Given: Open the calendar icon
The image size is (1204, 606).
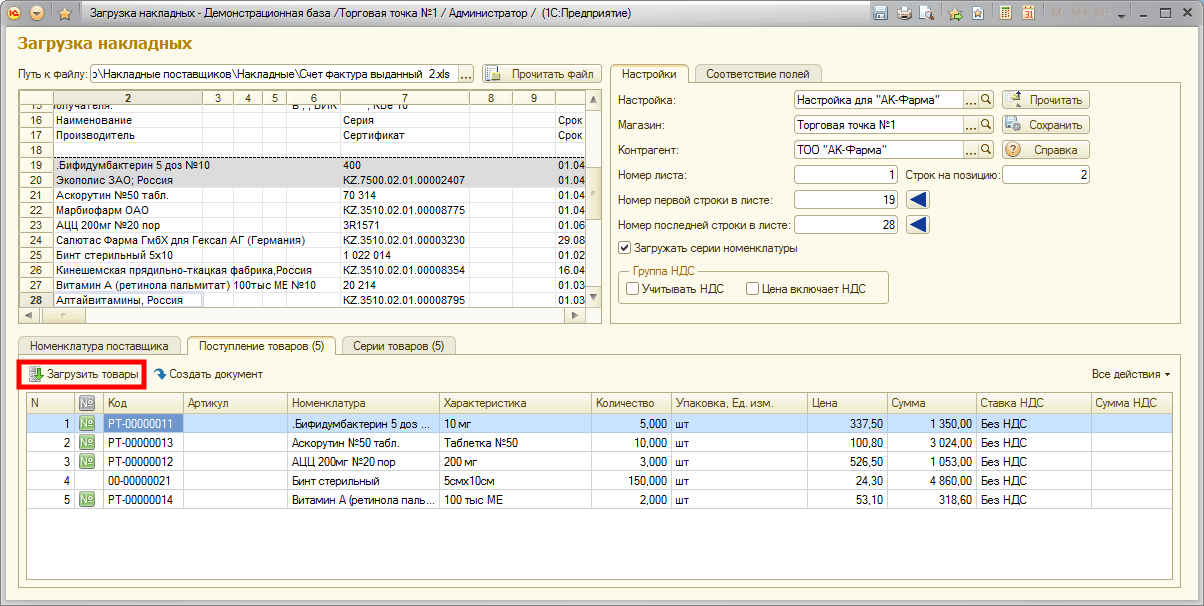Looking at the screenshot, I should tap(1027, 14).
